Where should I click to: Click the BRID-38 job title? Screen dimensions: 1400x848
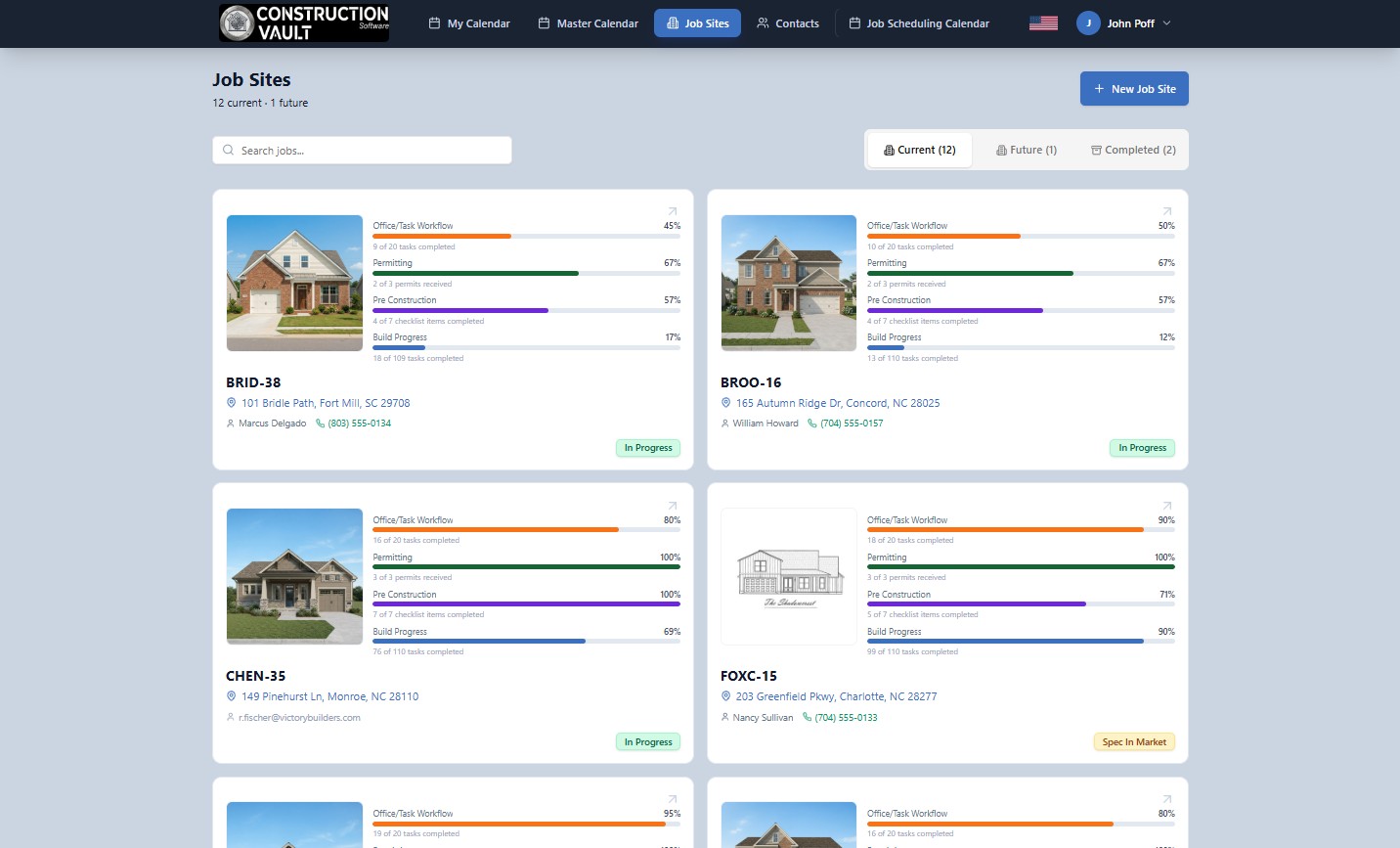click(x=253, y=382)
